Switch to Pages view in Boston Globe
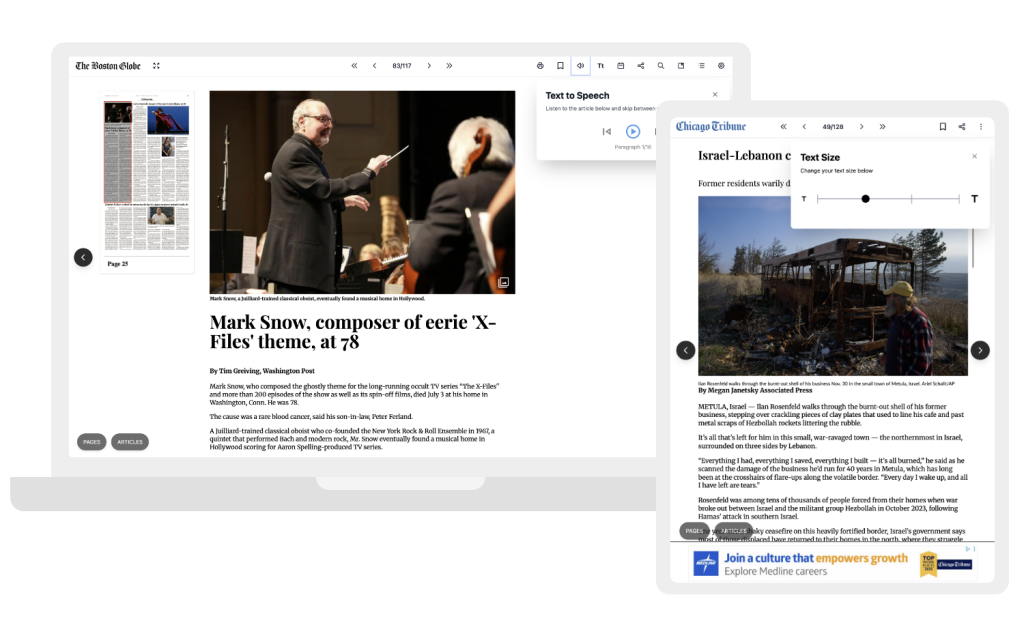 91,441
